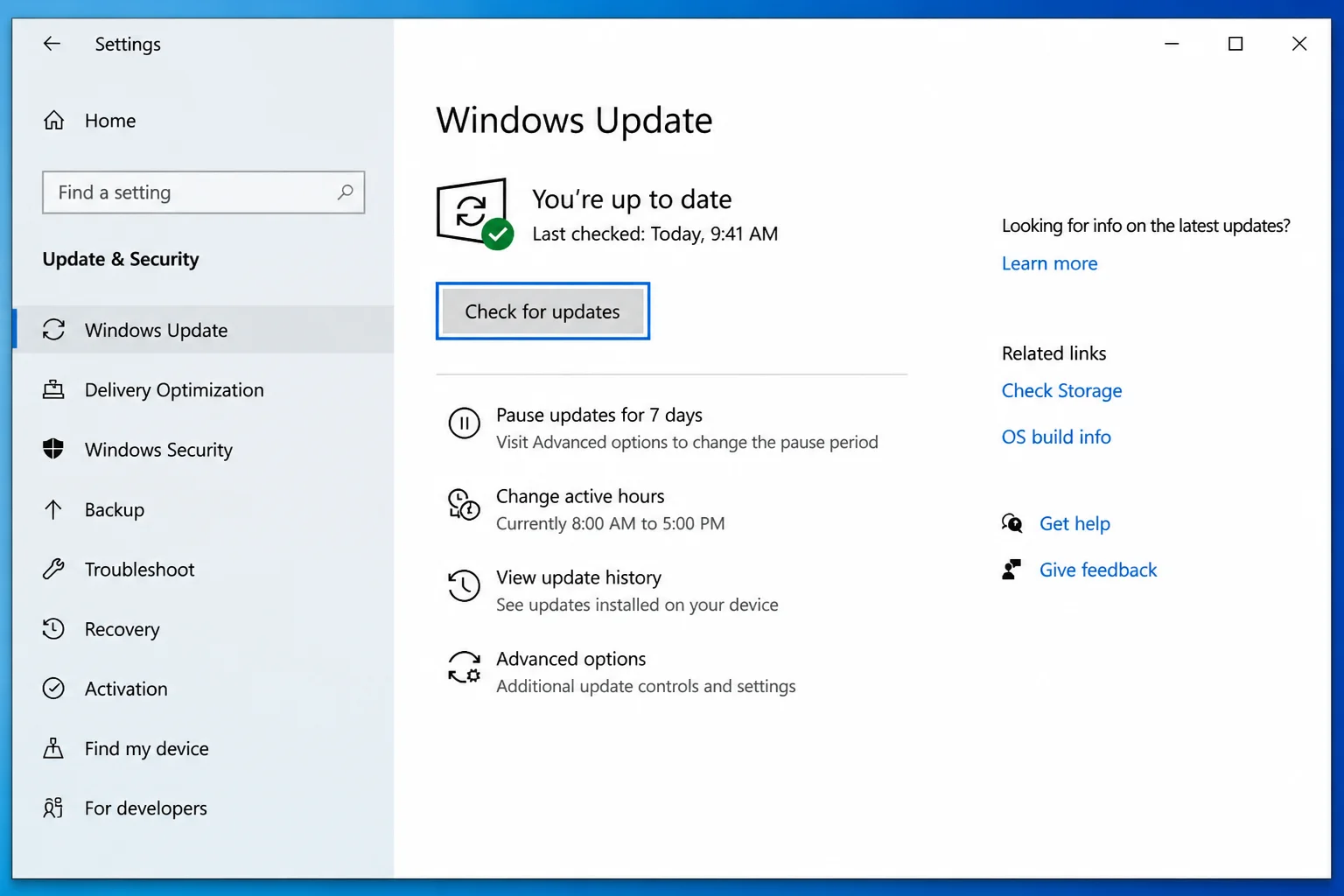Click the Check for updates button
Image resolution: width=1344 pixels, height=896 pixels.
coord(542,311)
